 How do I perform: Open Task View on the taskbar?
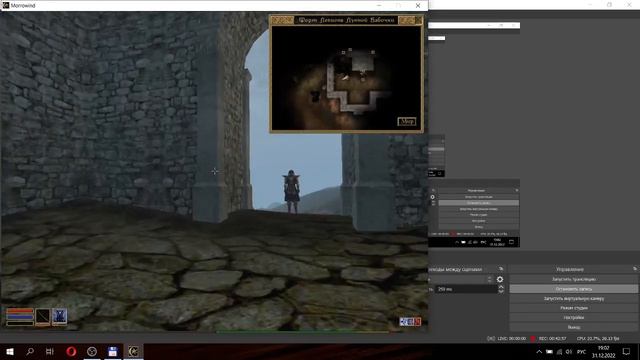[x=50, y=351]
